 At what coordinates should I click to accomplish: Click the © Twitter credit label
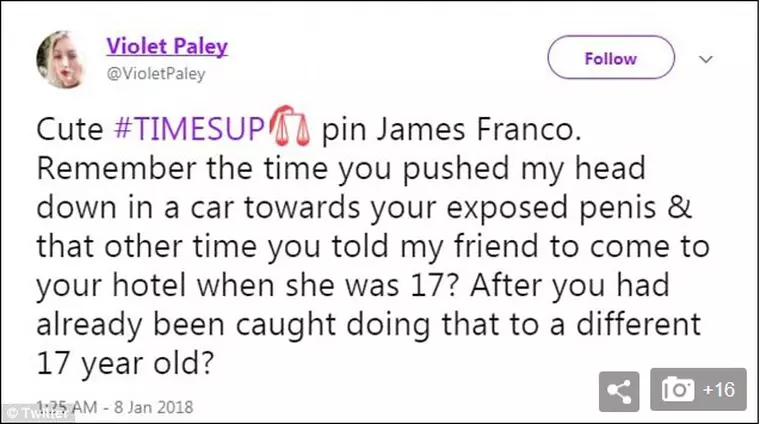tap(30, 412)
